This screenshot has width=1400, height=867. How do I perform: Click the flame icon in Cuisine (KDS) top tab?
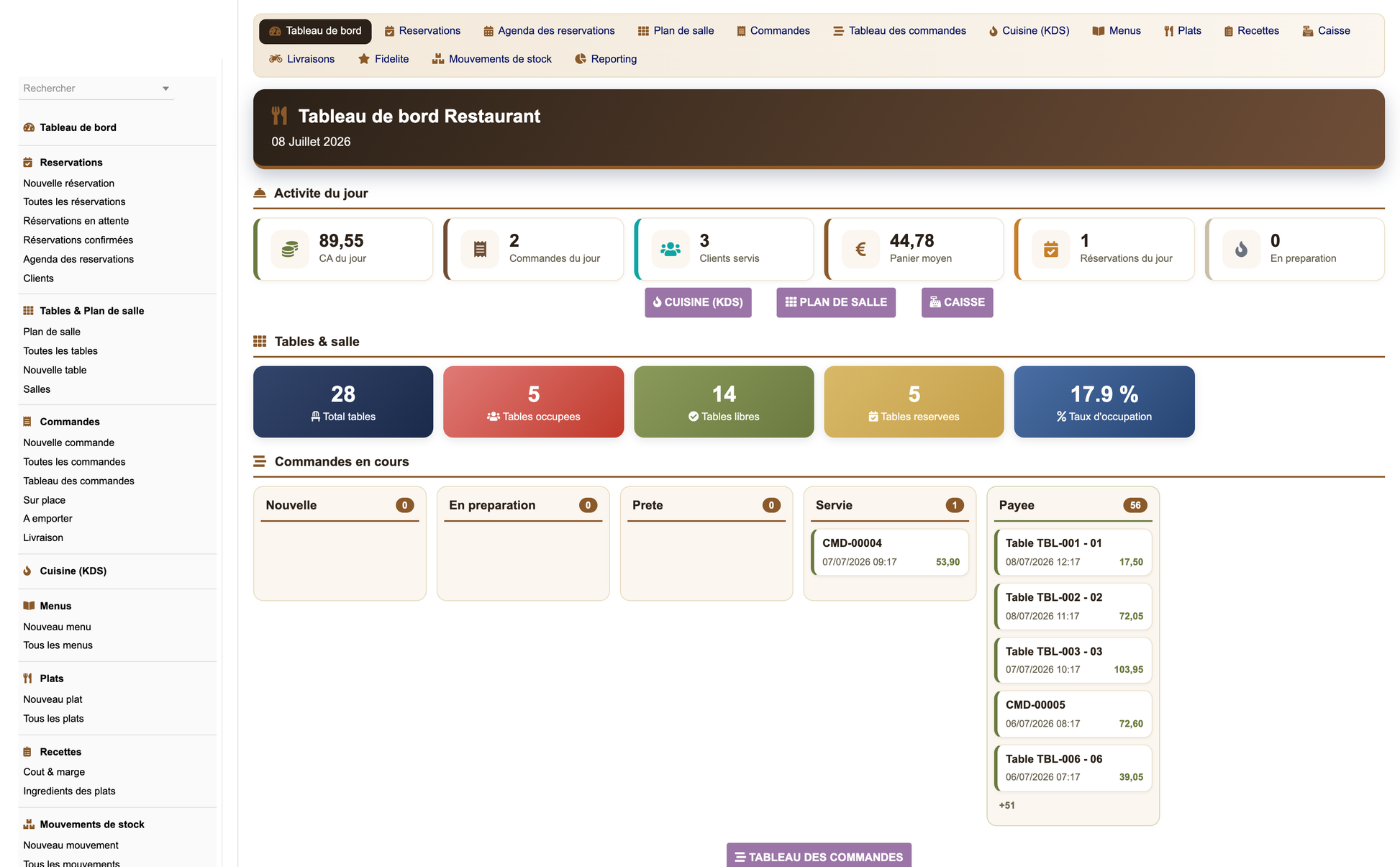(x=994, y=31)
